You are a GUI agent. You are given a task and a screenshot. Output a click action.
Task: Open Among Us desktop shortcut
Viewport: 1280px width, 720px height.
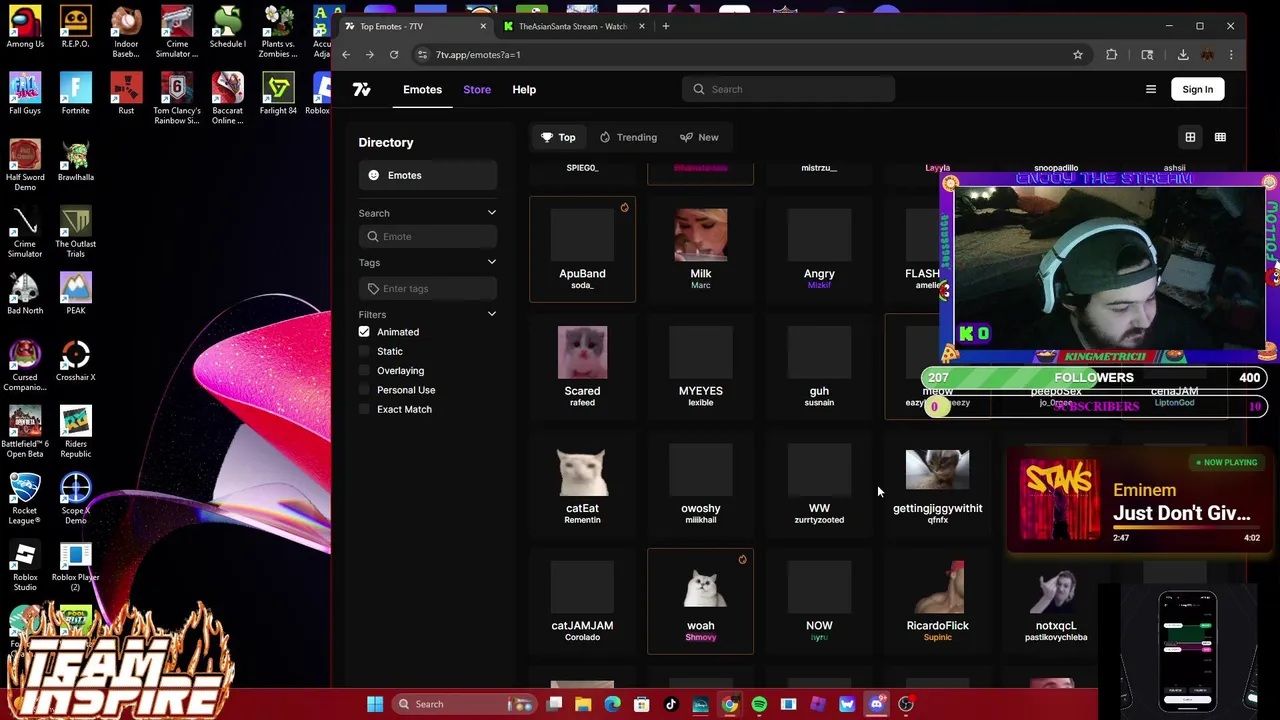coord(25,28)
